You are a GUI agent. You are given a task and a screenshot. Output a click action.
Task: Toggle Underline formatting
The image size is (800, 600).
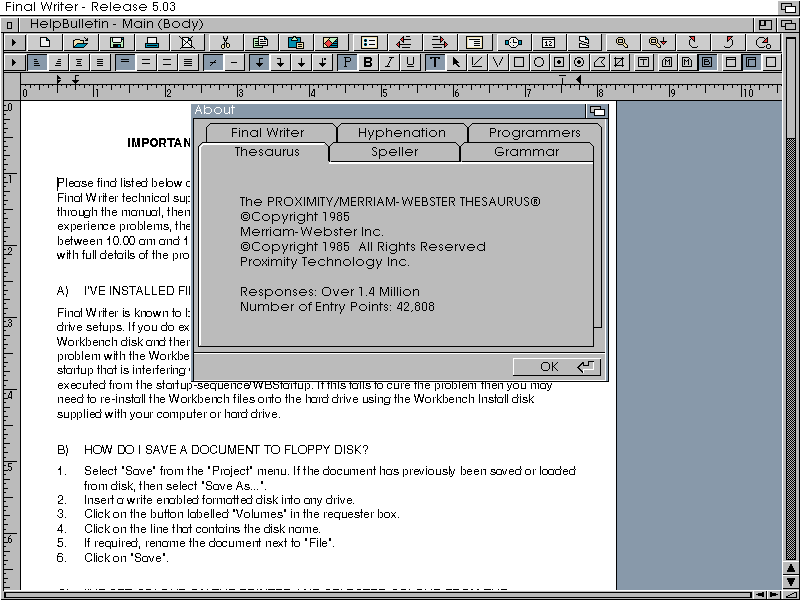pos(410,62)
